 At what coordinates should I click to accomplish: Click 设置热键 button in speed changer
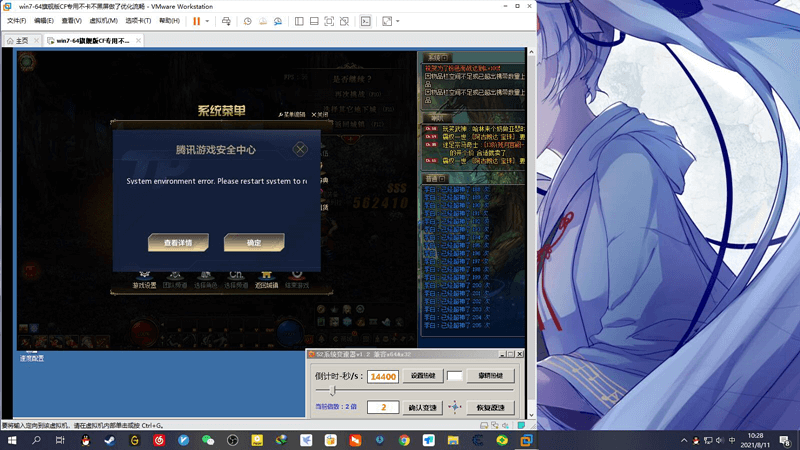423,376
